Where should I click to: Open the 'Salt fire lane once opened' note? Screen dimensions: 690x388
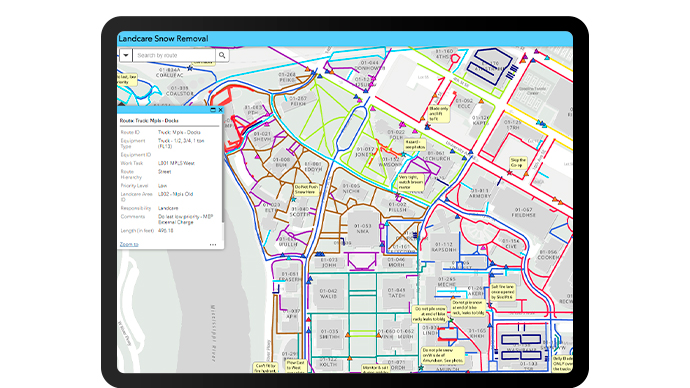[502, 292]
